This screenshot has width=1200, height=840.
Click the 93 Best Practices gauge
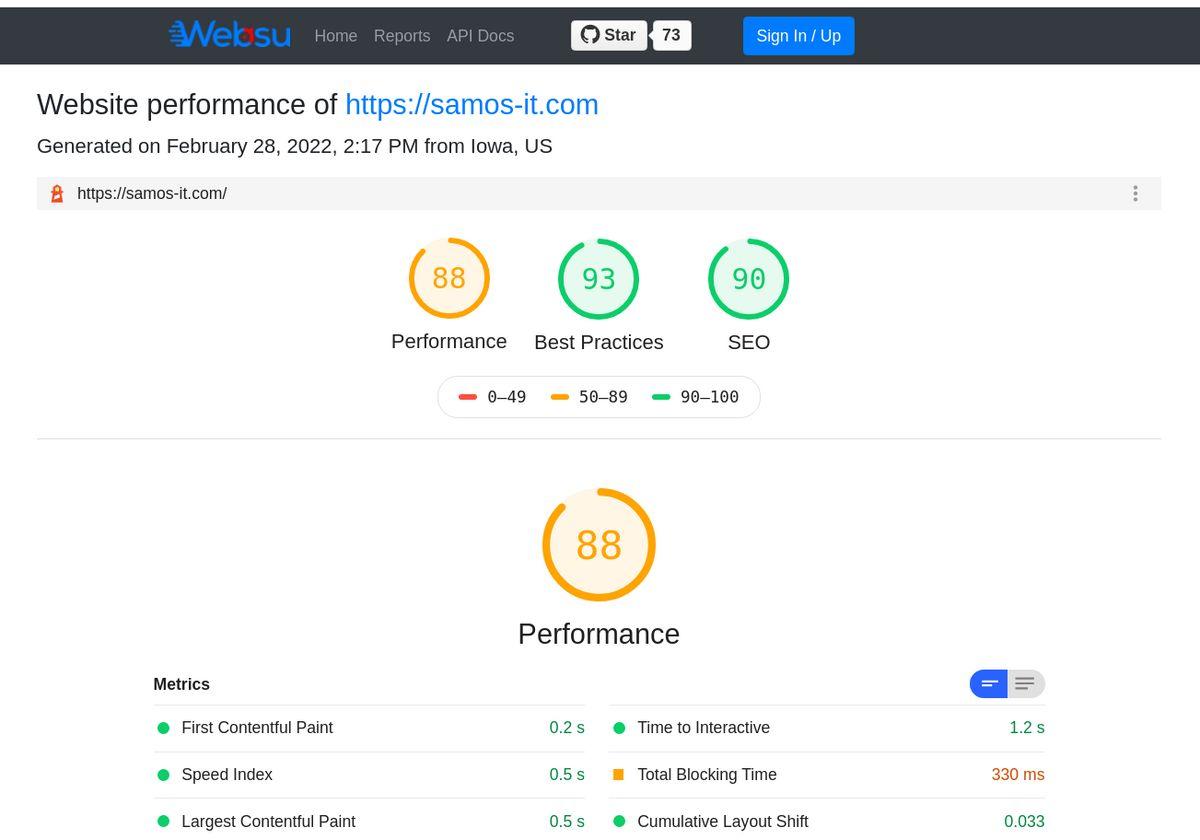click(599, 278)
